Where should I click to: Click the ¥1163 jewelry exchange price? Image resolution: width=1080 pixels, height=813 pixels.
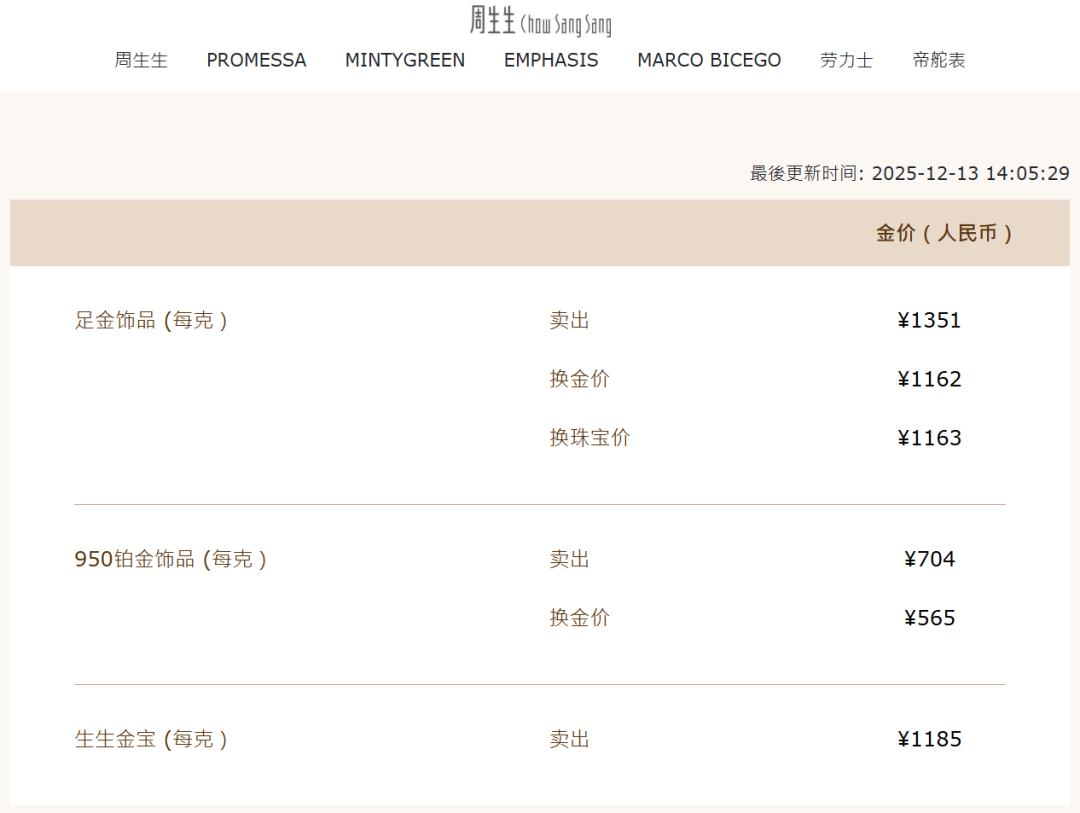(x=929, y=438)
